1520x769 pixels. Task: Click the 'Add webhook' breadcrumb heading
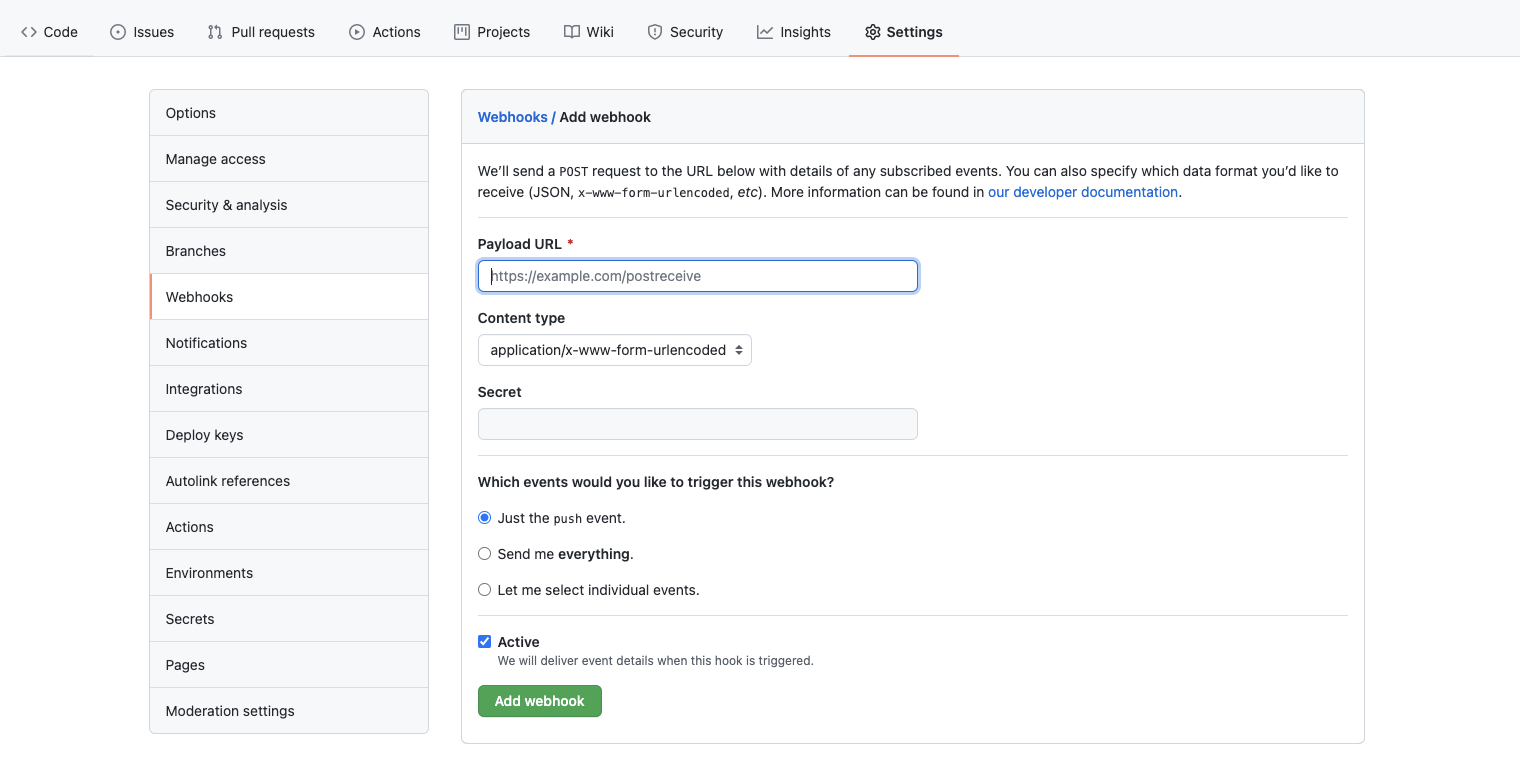coord(605,117)
